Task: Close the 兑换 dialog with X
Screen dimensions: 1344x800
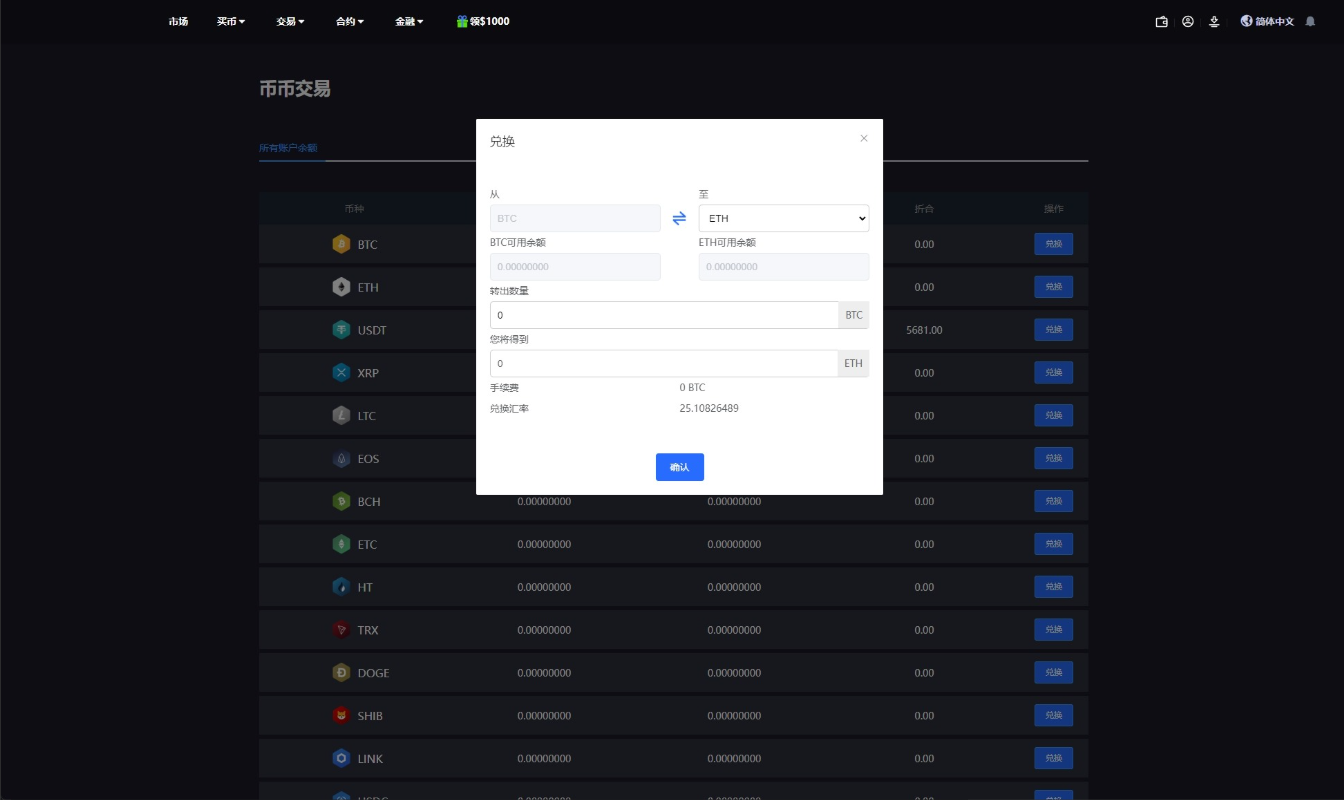Action: pos(864,139)
